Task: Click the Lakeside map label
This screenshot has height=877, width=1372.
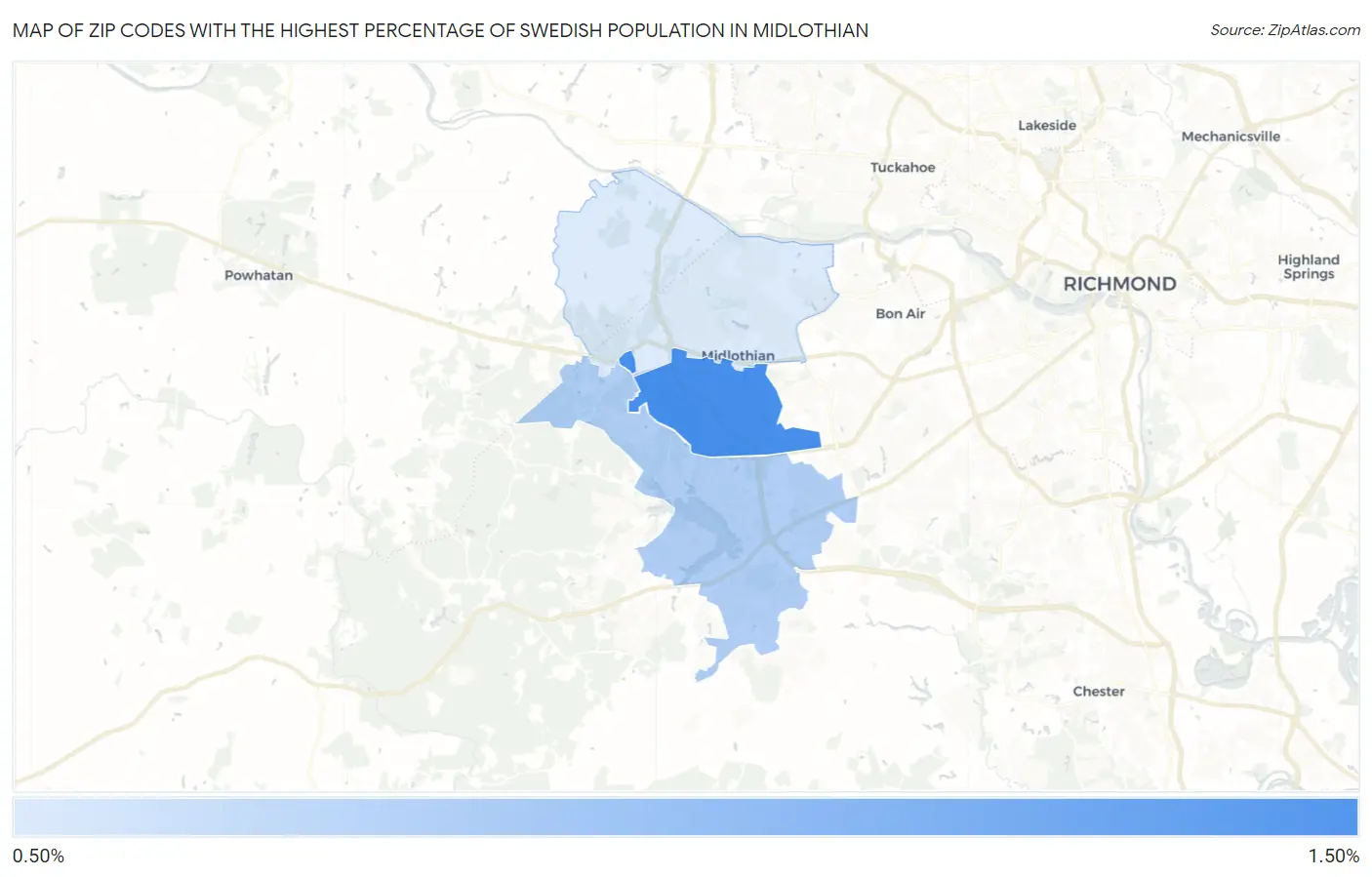Action: coord(1047,125)
